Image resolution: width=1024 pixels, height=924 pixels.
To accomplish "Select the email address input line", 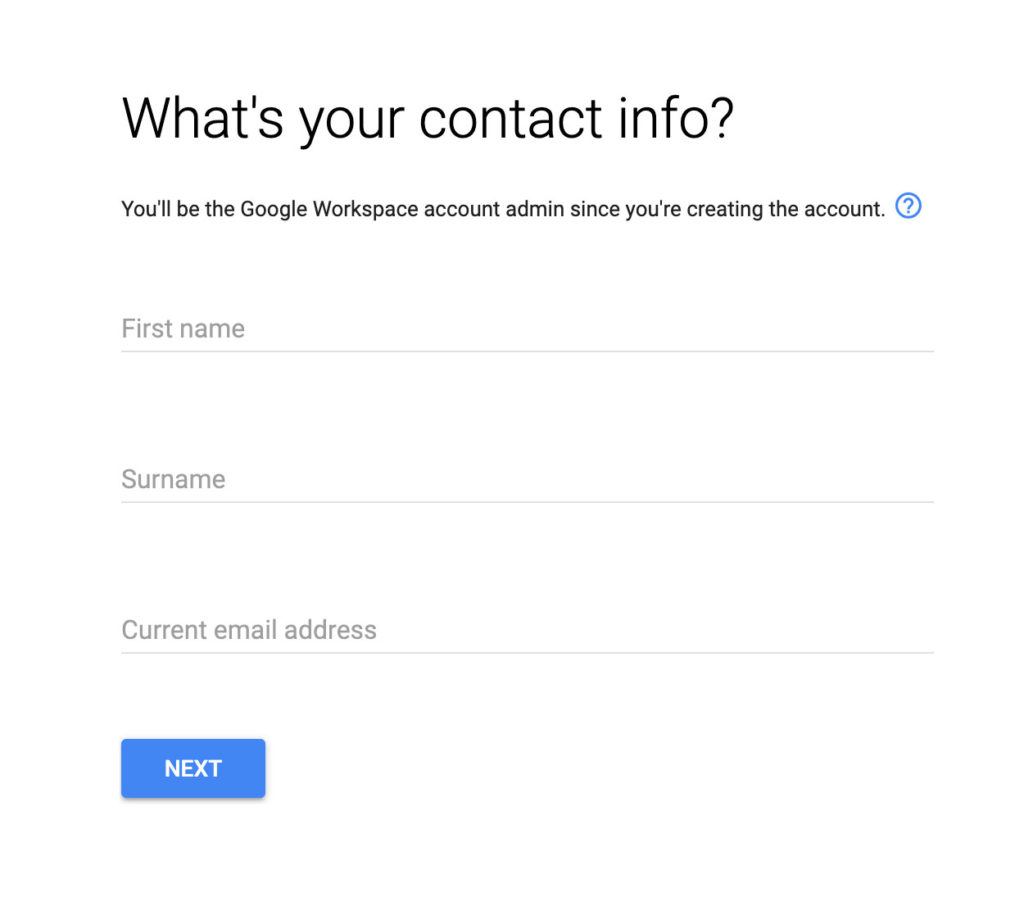I will point(527,630).
